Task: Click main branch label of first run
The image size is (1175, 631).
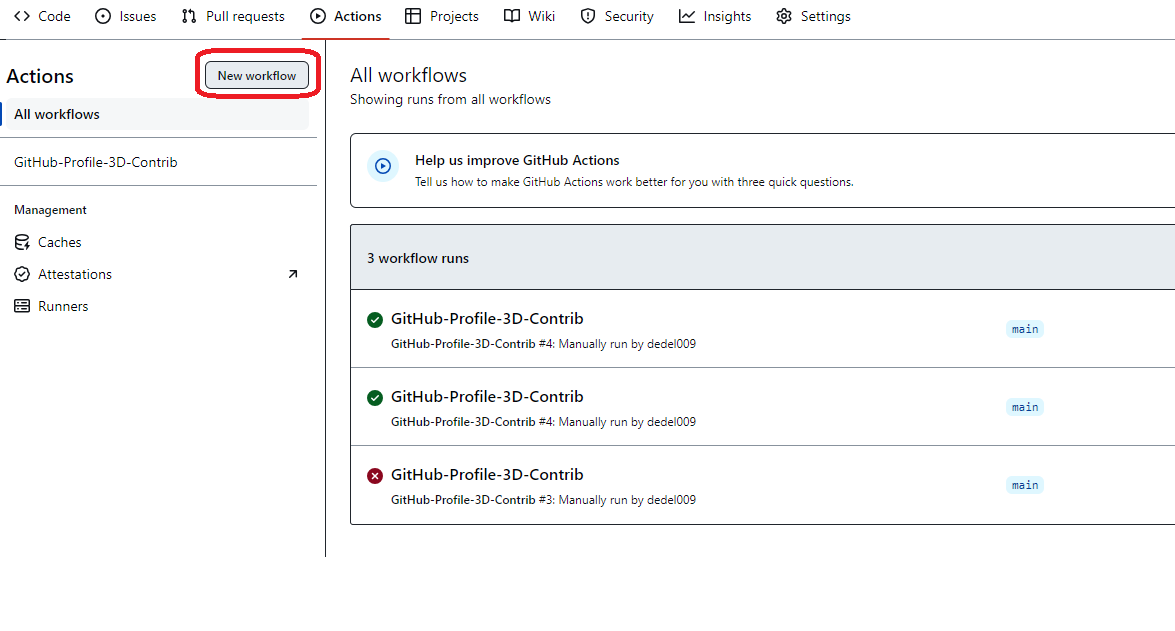Action: pyautogui.click(x=1025, y=329)
